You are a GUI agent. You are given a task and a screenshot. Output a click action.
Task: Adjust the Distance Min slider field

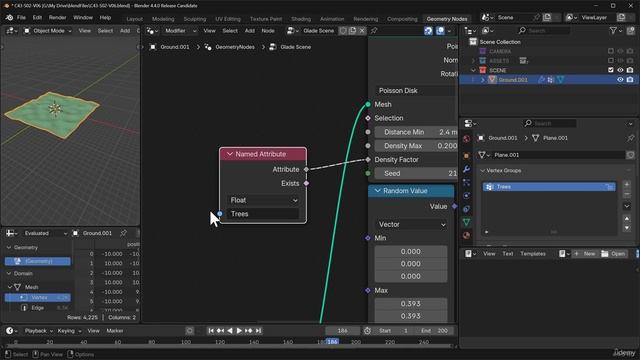[x=416, y=132]
